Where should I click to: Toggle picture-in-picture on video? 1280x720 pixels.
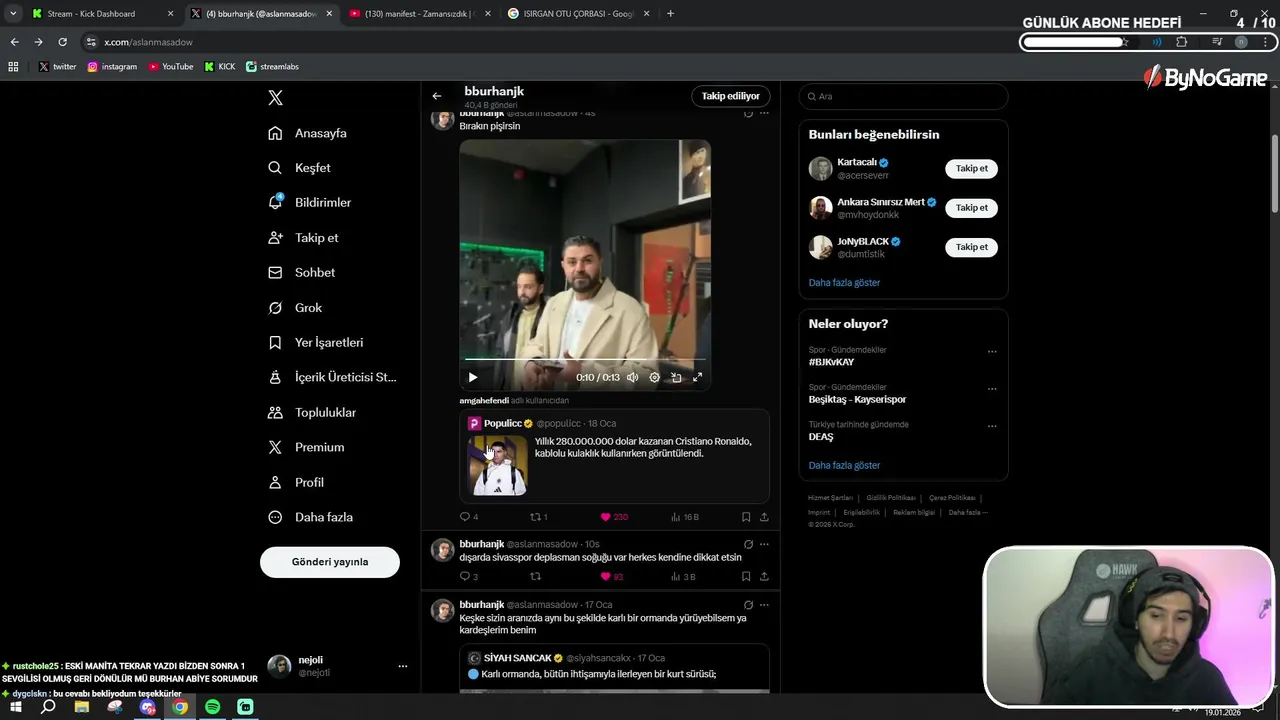[676, 377]
